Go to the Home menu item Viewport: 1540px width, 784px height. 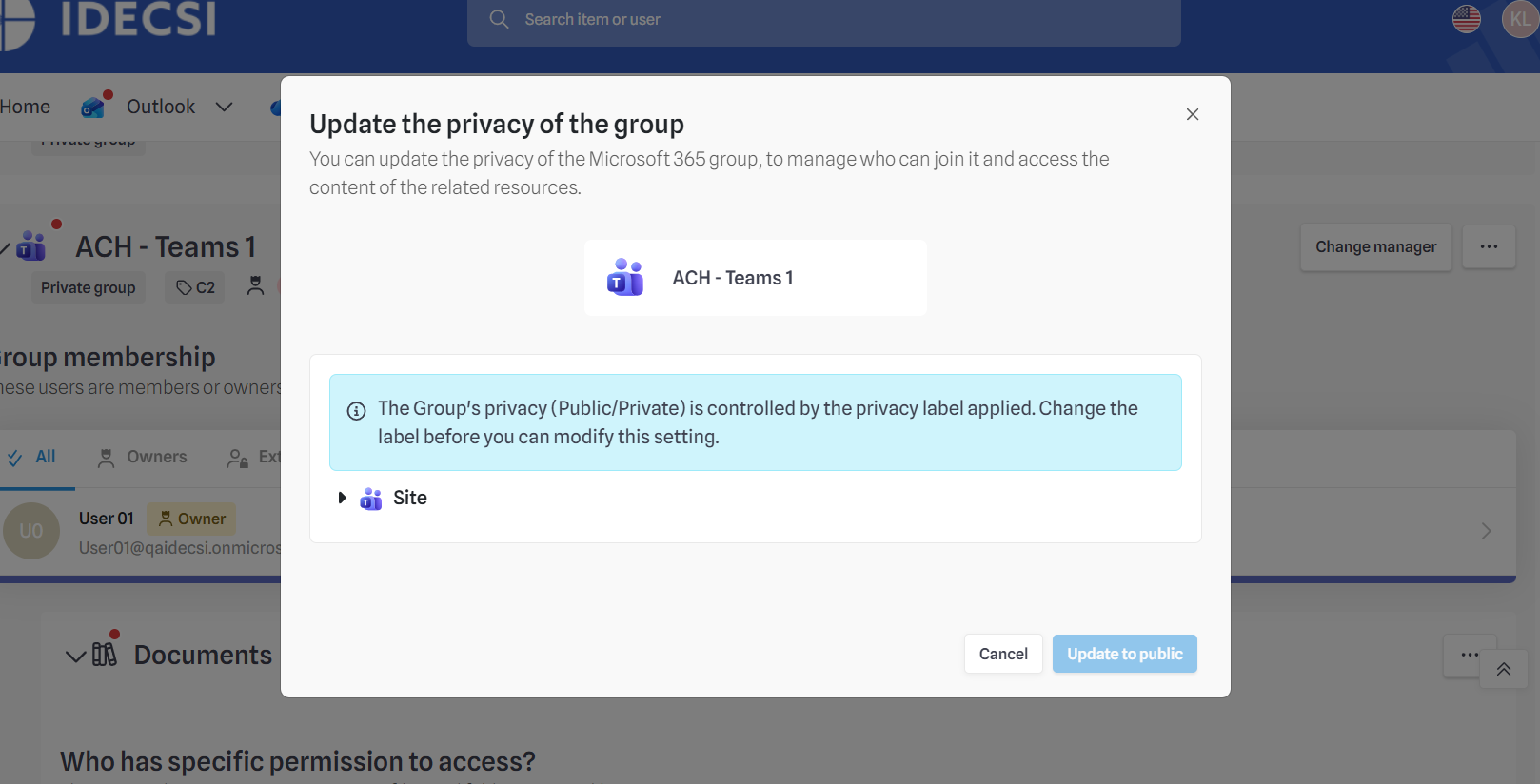[x=25, y=107]
